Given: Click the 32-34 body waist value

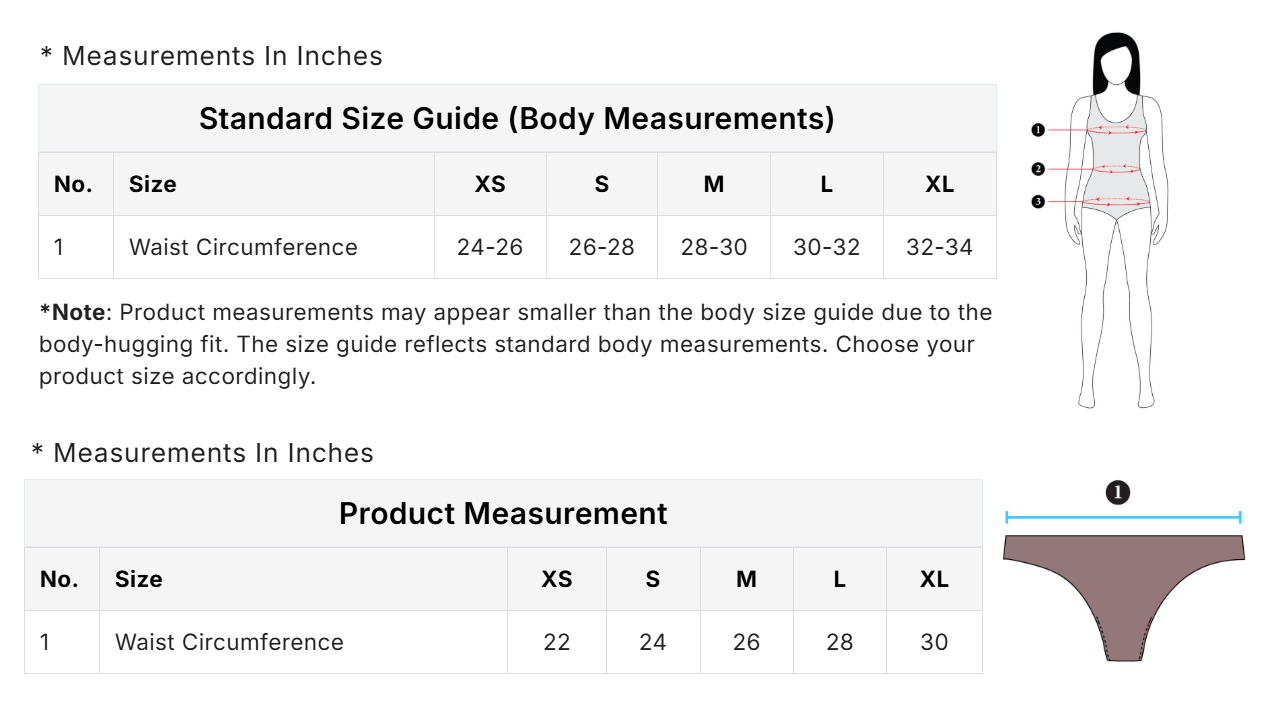Looking at the screenshot, I should pyautogui.click(x=939, y=247).
